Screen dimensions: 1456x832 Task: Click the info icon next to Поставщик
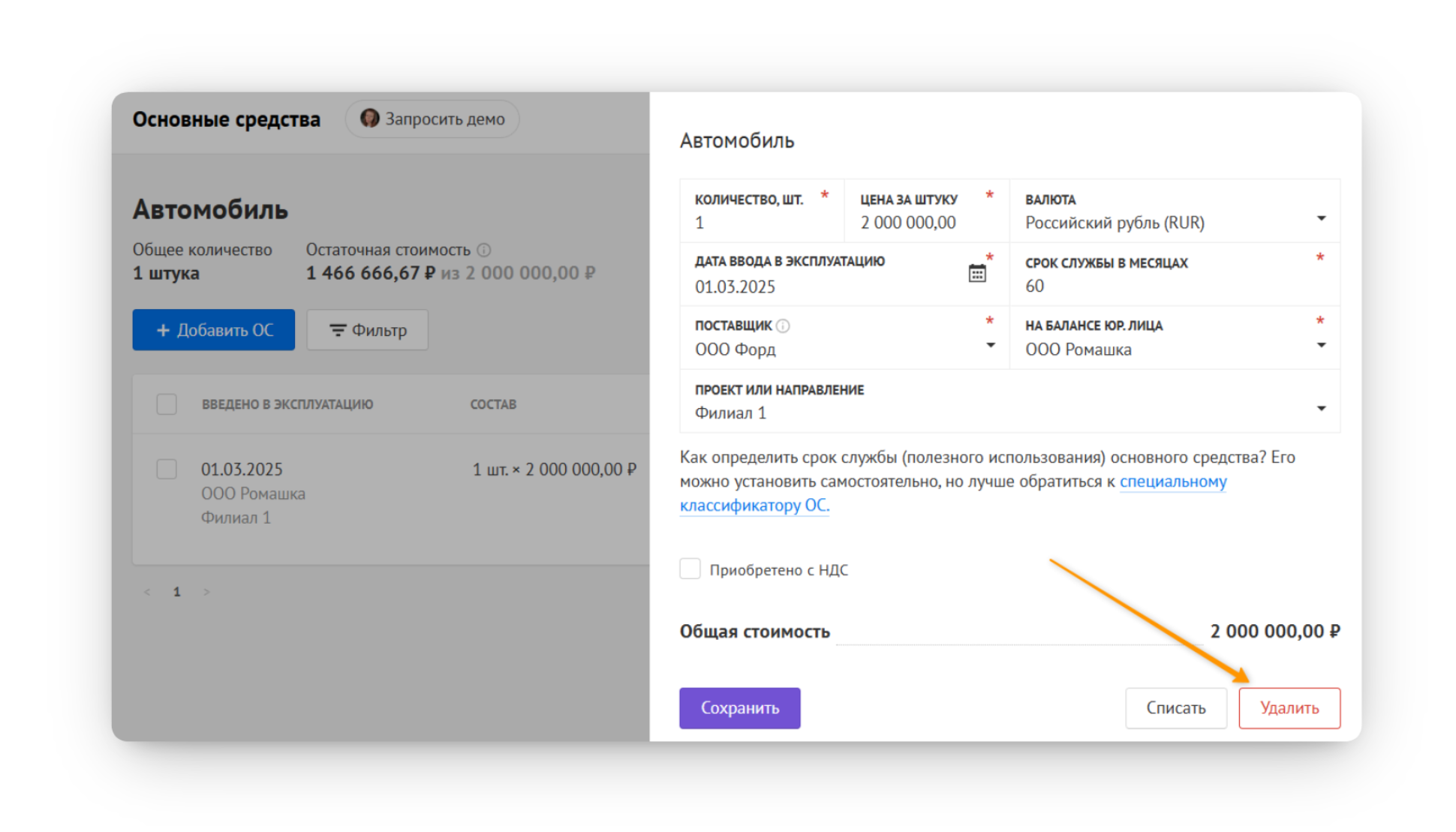(x=783, y=326)
